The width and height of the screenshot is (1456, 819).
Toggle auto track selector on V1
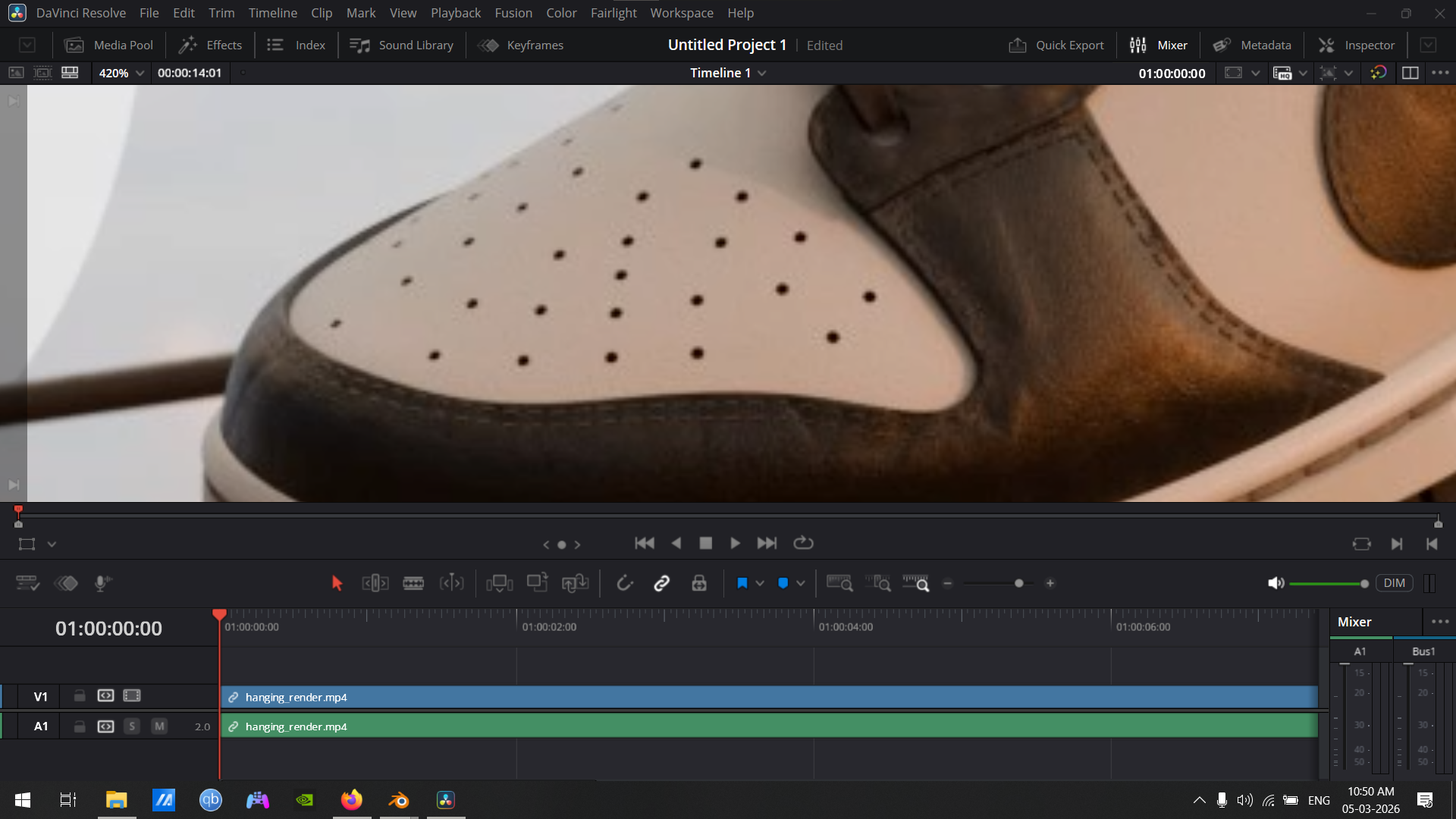[x=106, y=695]
